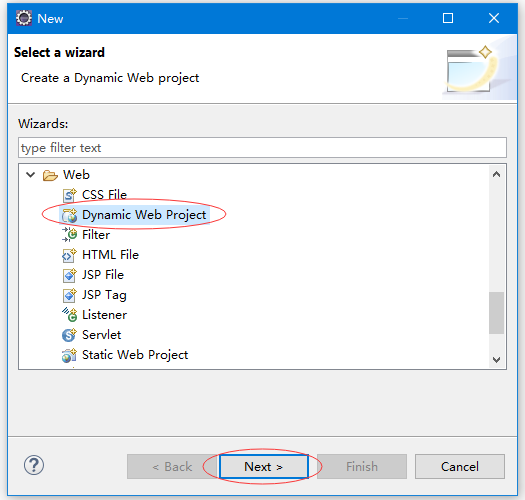Viewport: 525px width, 500px height.
Task: Click the scroll down arrow in wizard list
Action: point(497,360)
